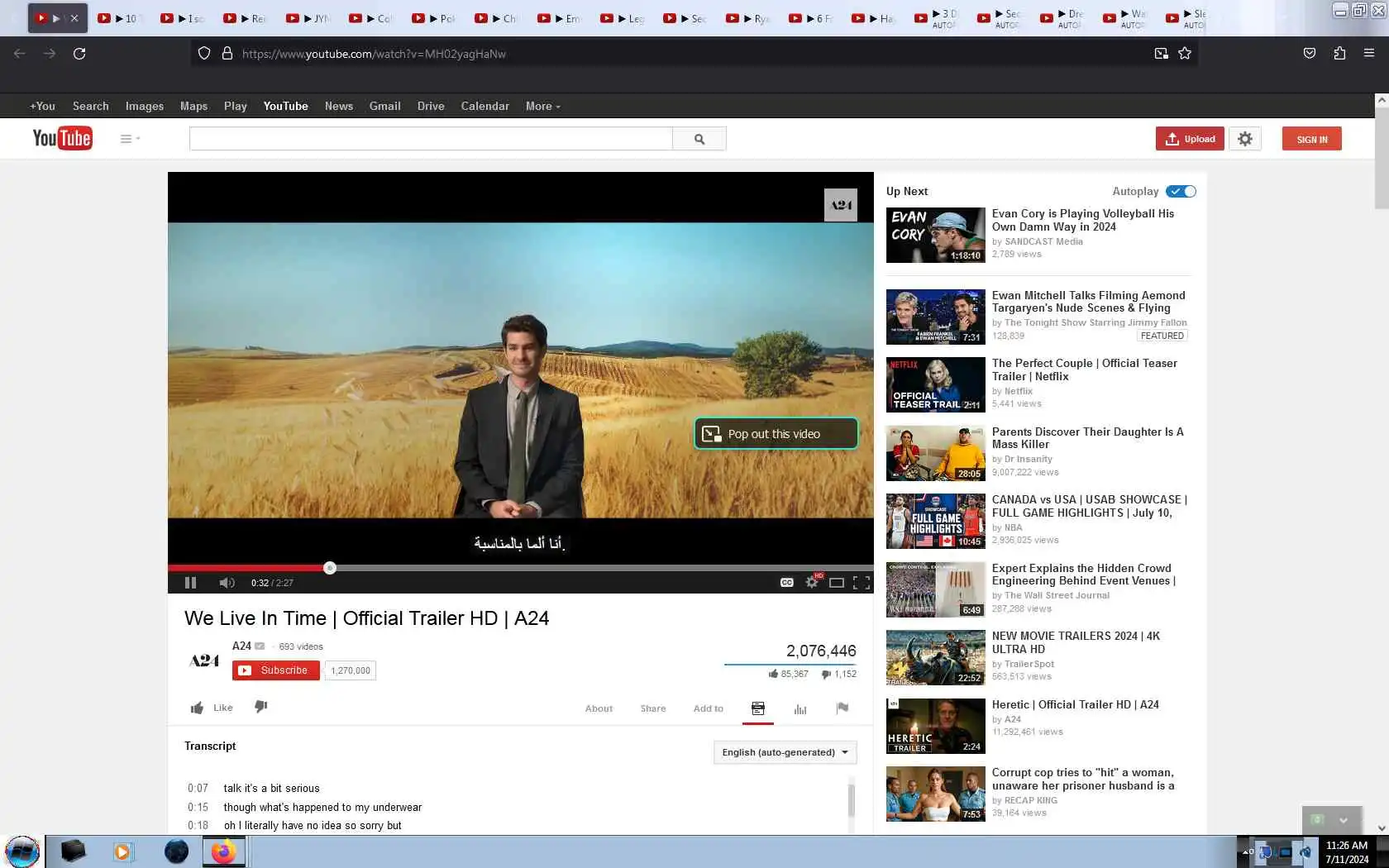Image resolution: width=1389 pixels, height=868 pixels.
Task: Click the YouTube logo
Action: click(x=62, y=138)
